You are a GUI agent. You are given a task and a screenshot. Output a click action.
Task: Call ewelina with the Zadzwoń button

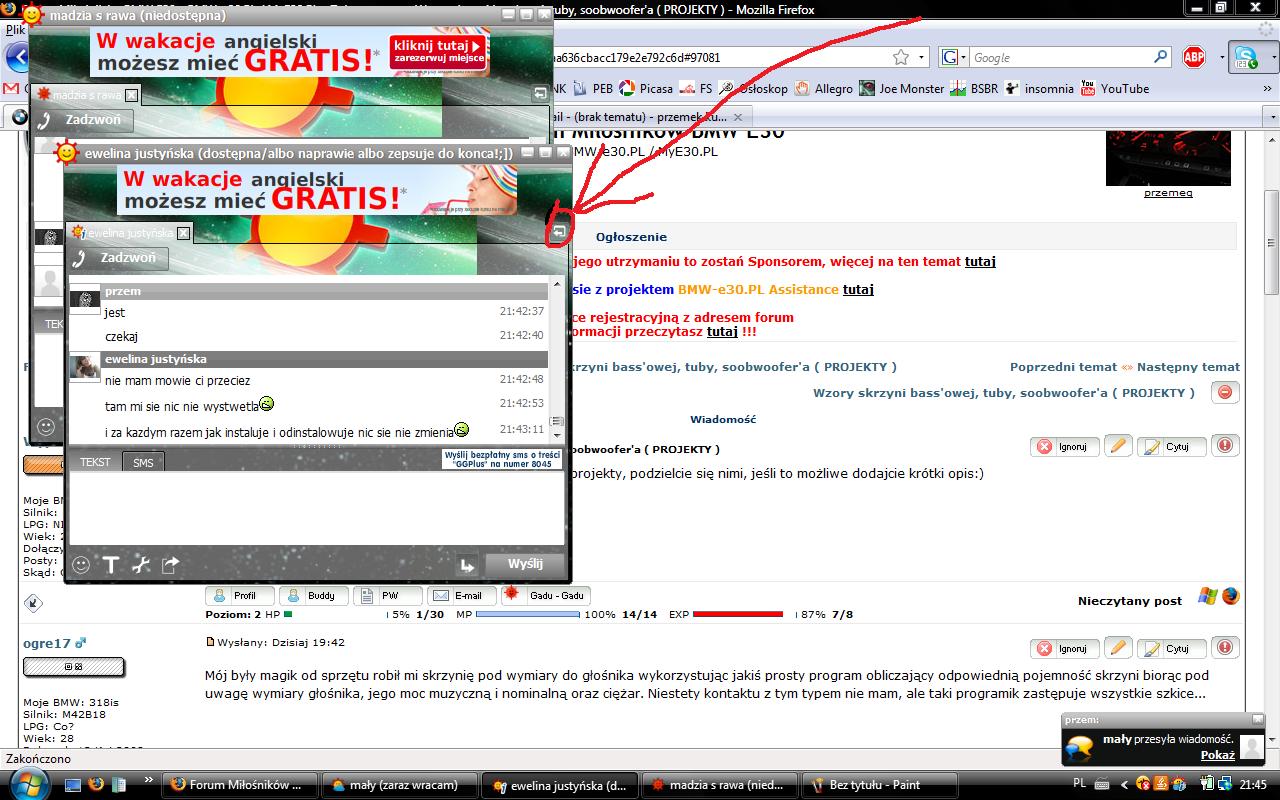pyautogui.click(x=119, y=258)
